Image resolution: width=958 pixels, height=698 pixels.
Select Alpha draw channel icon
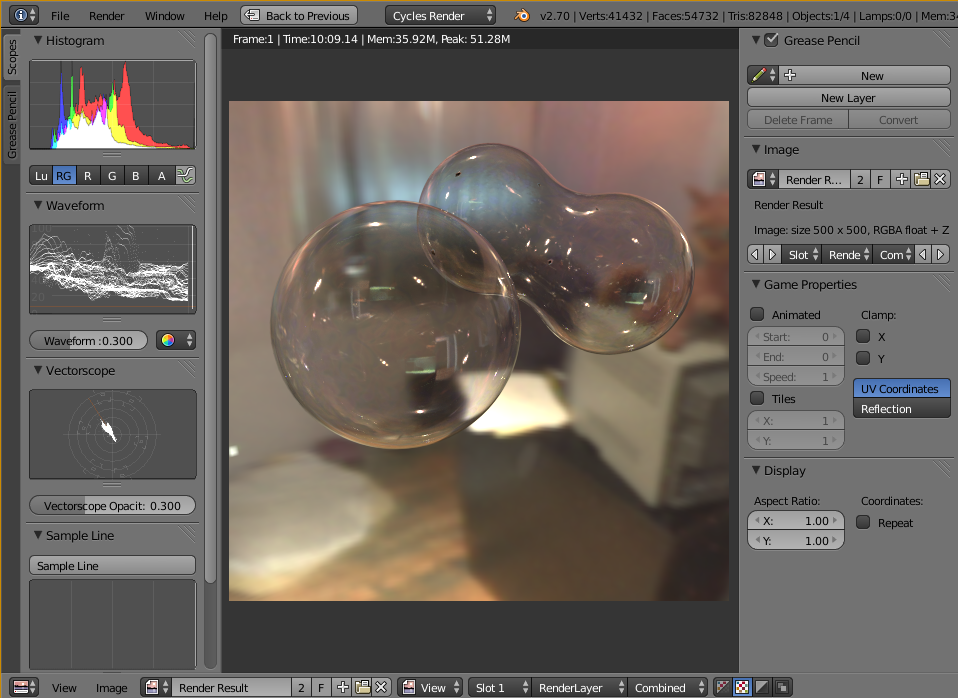(762, 687)
